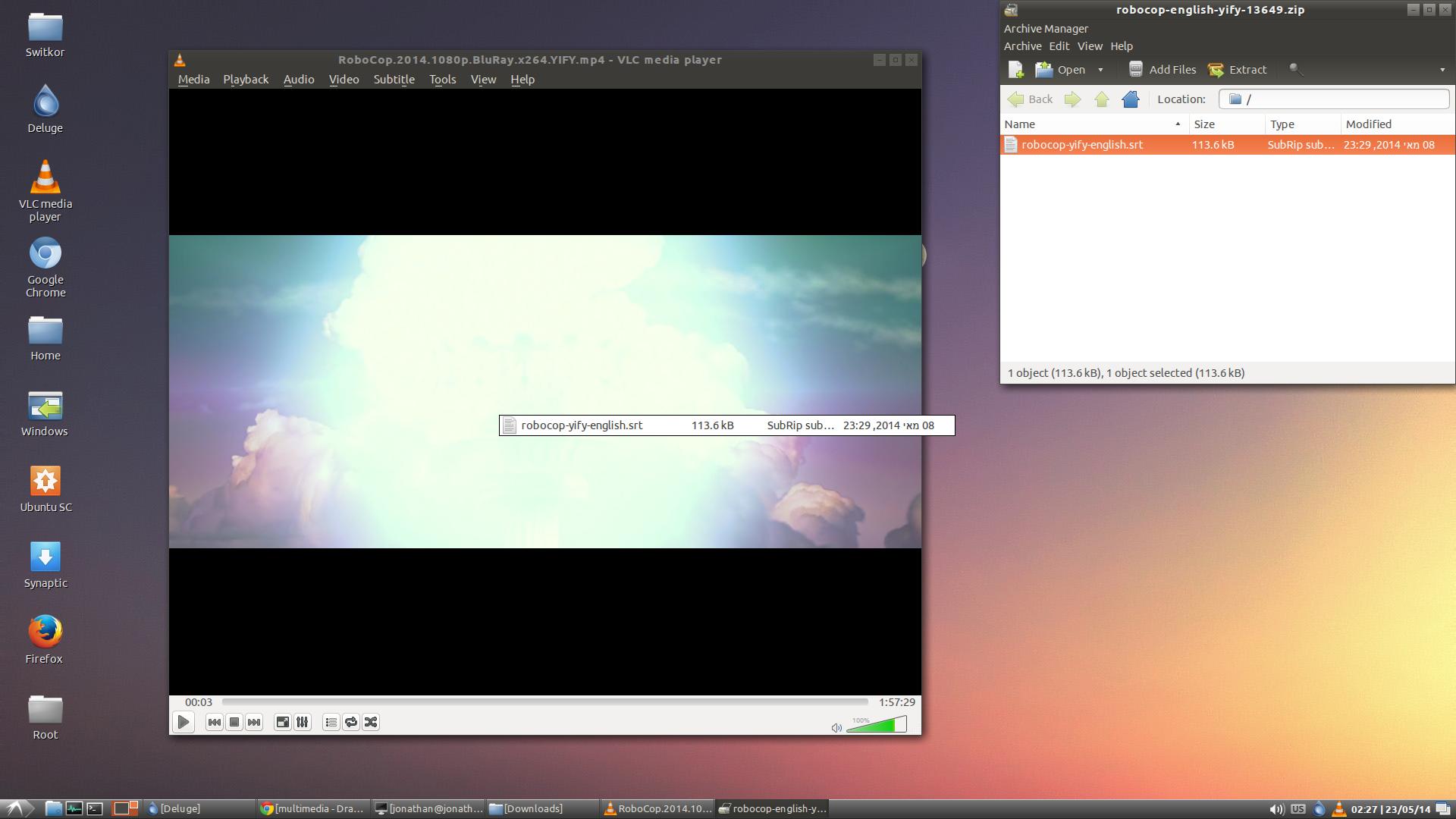Viewport: 1456px width, 819px height.
Task: Open the VLC Audio menu
Action: click(299, 80)
